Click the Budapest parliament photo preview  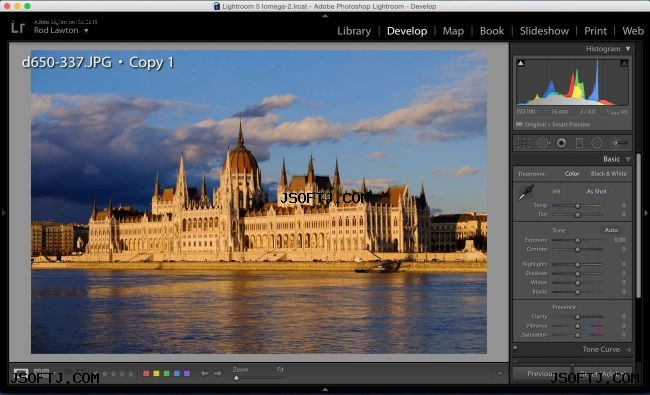pos(259,202)
